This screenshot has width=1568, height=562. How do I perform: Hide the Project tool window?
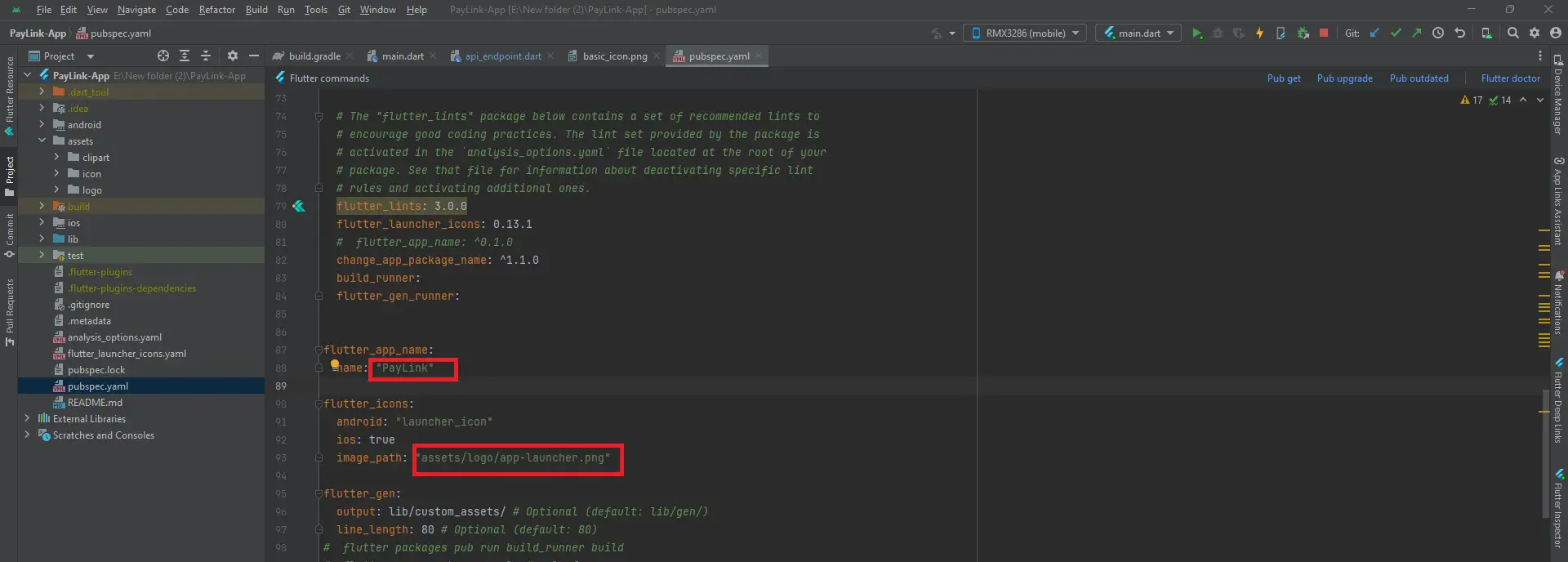[254, 56]
